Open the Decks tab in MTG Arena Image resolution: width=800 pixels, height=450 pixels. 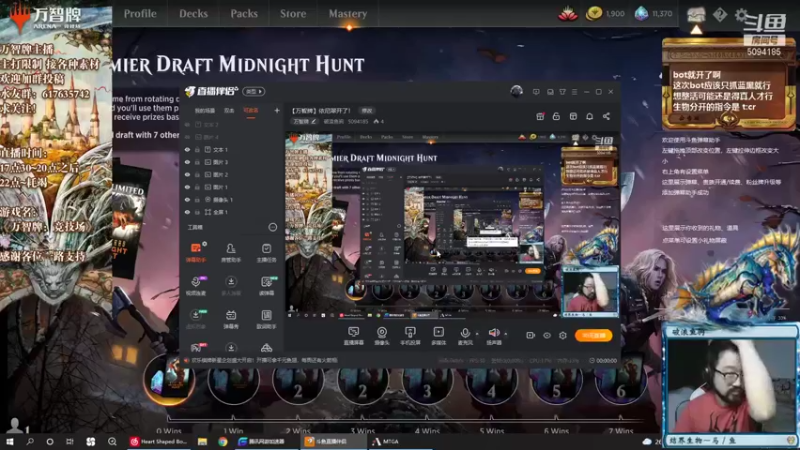[x=193, y=14]
